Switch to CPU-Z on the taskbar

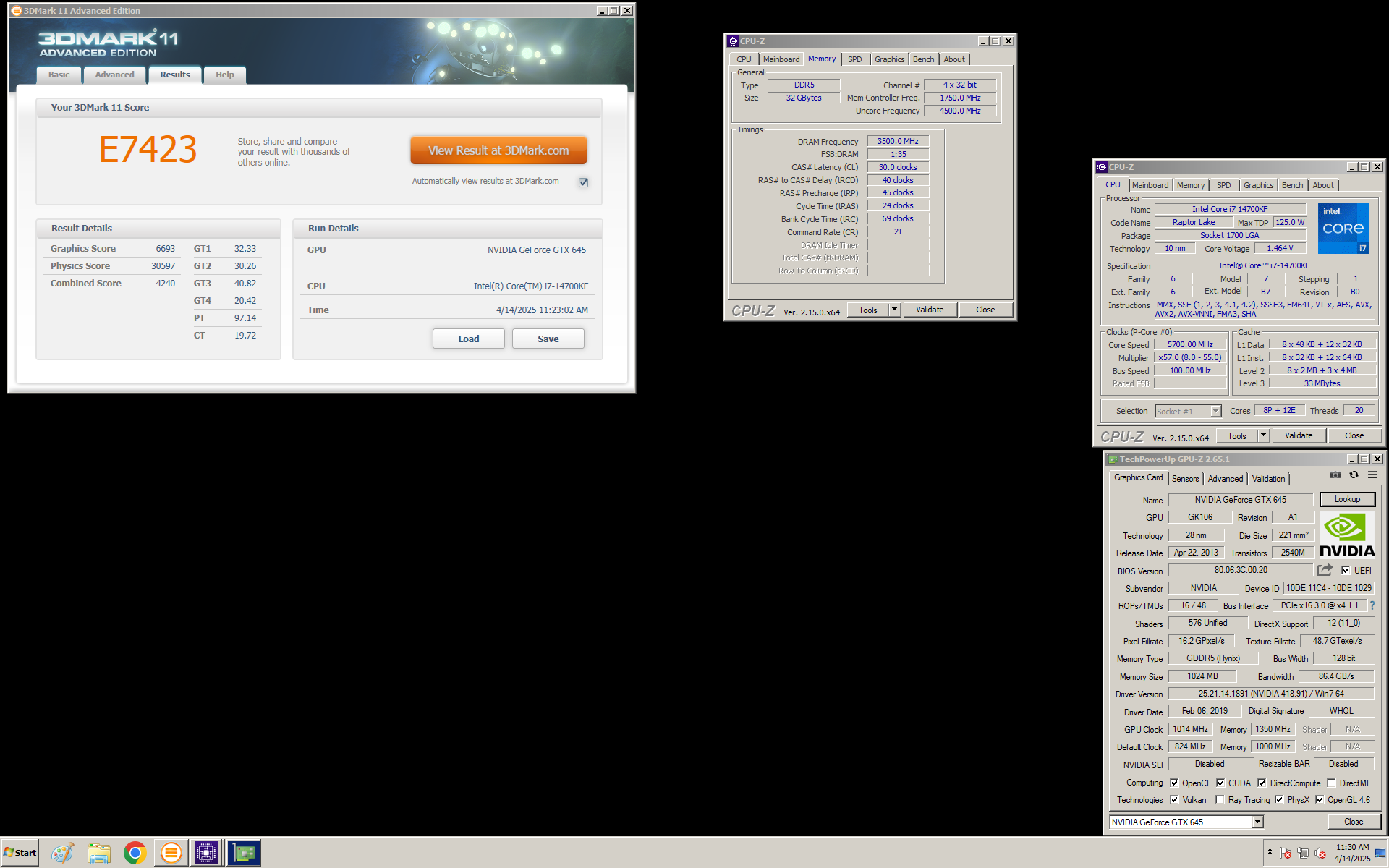coord(205,854)
